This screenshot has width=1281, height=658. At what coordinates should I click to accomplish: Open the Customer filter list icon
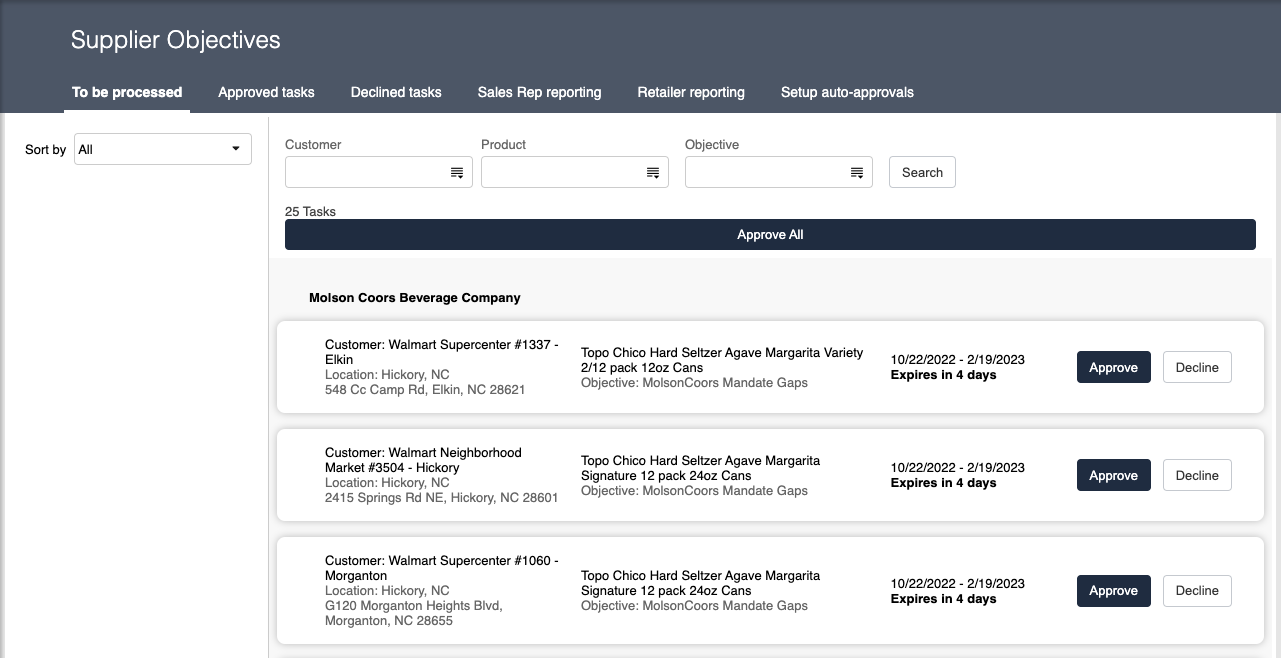pyautogui.click(x=457, y=173)
